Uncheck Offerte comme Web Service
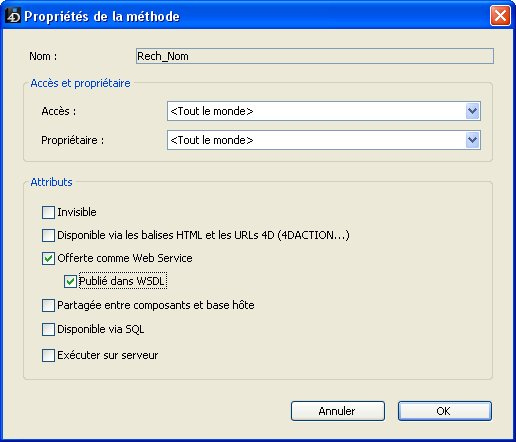This screenshot has height=442, width=516. 48,258
